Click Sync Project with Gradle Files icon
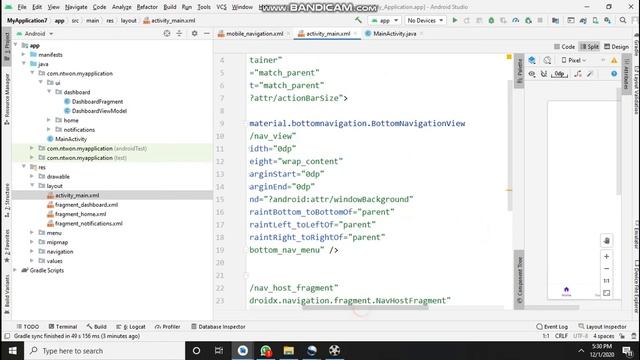This screenshot has width=640, height=360. [x=583, y=20]
